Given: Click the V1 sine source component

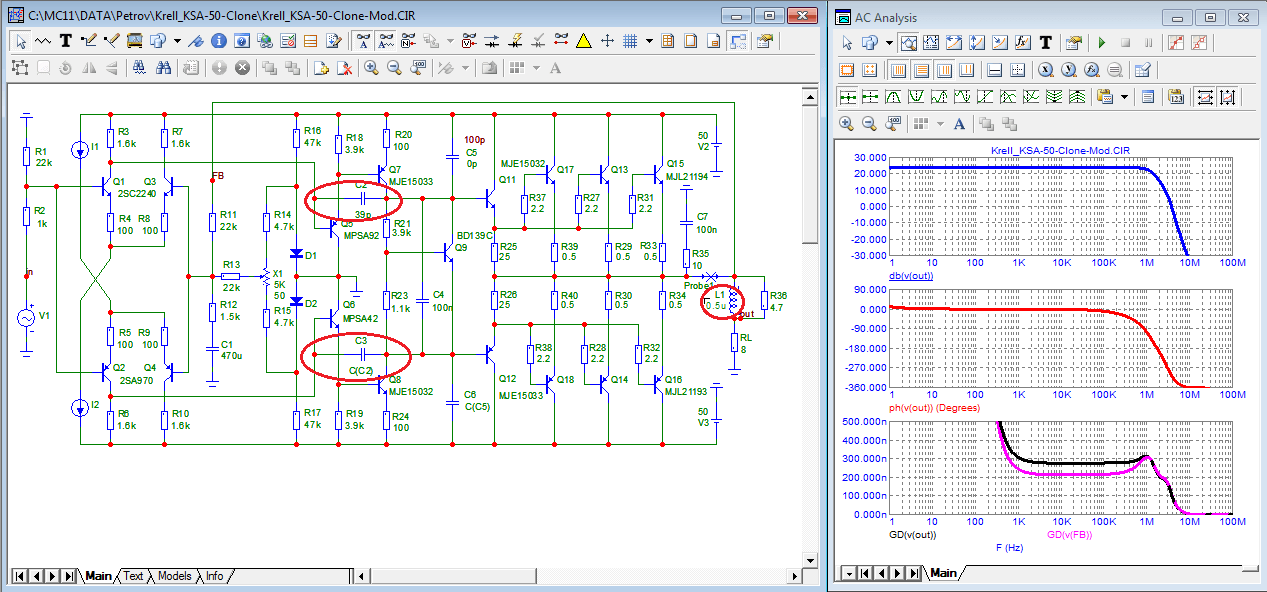Looking at the screenshot, I should (x=27, y=317).
